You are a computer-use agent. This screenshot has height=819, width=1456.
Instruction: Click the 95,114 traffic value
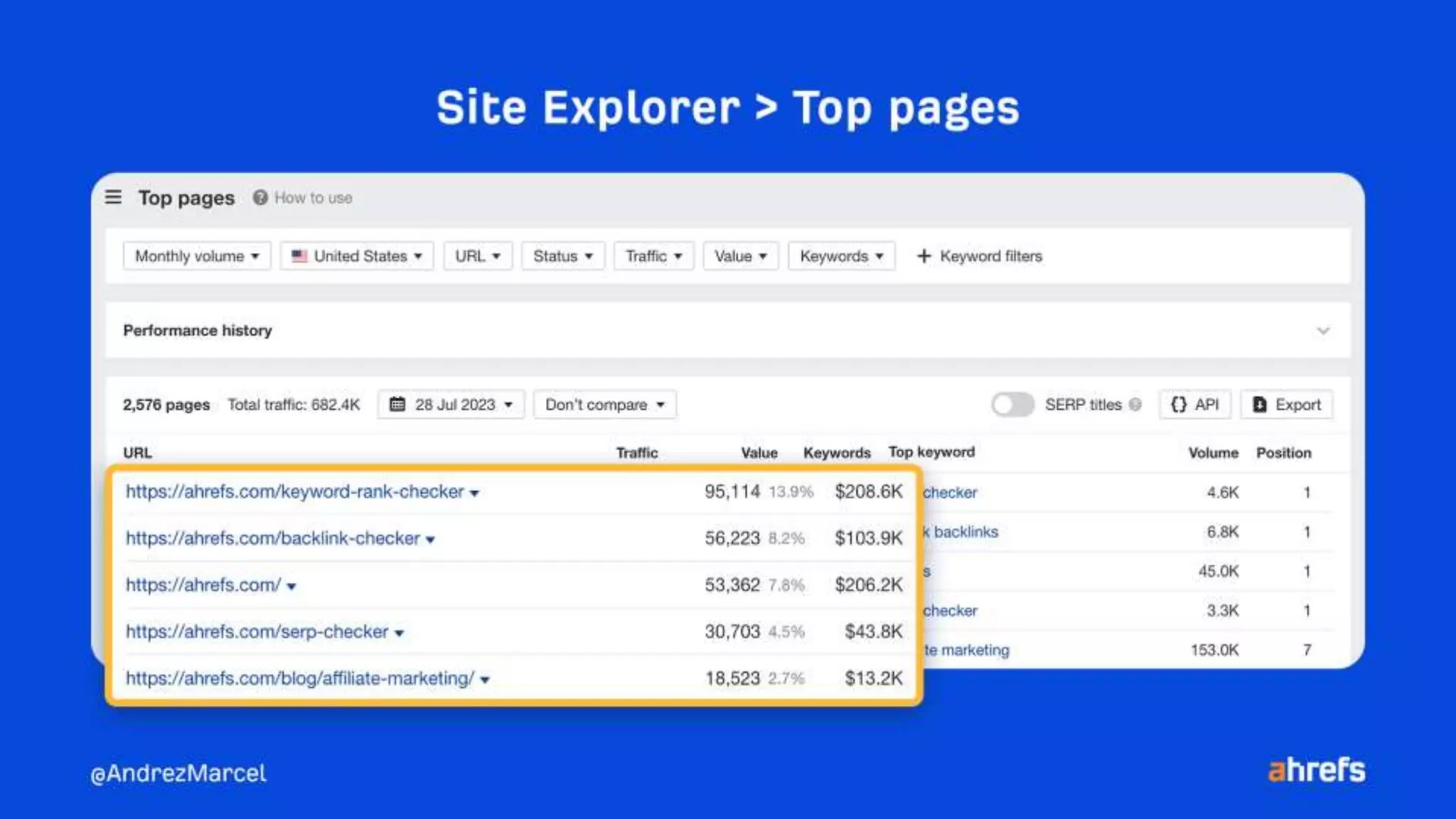tap(732, 491)
